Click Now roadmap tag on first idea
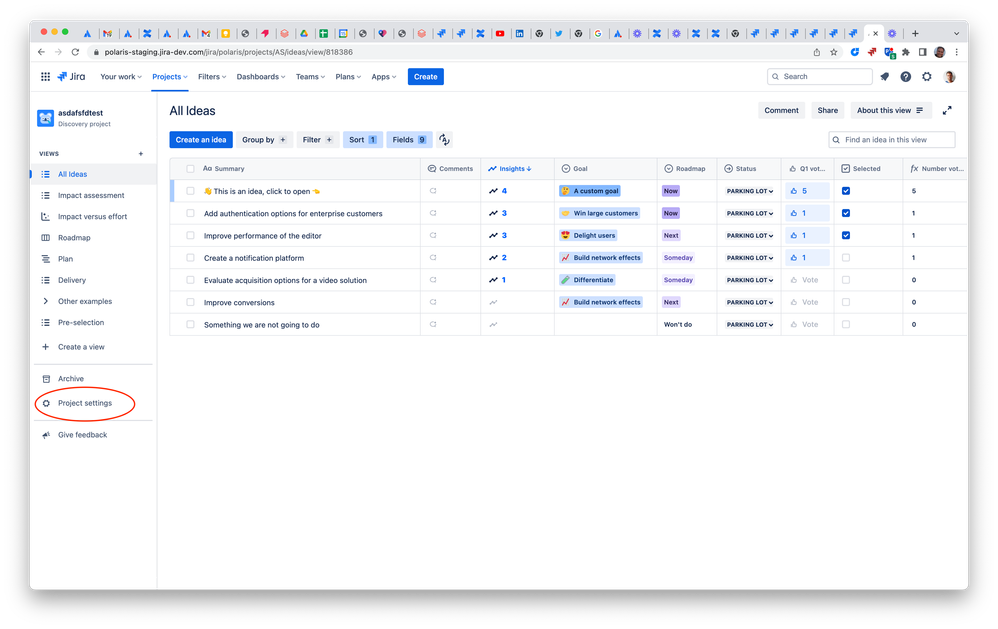The image size is (998, 629). [671, 191]
